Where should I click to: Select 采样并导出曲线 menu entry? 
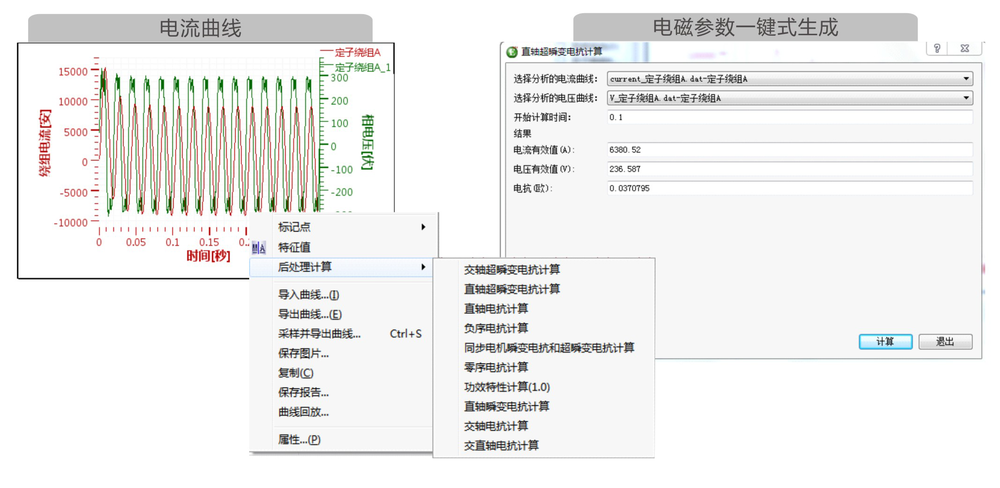[x=319, y=334]
